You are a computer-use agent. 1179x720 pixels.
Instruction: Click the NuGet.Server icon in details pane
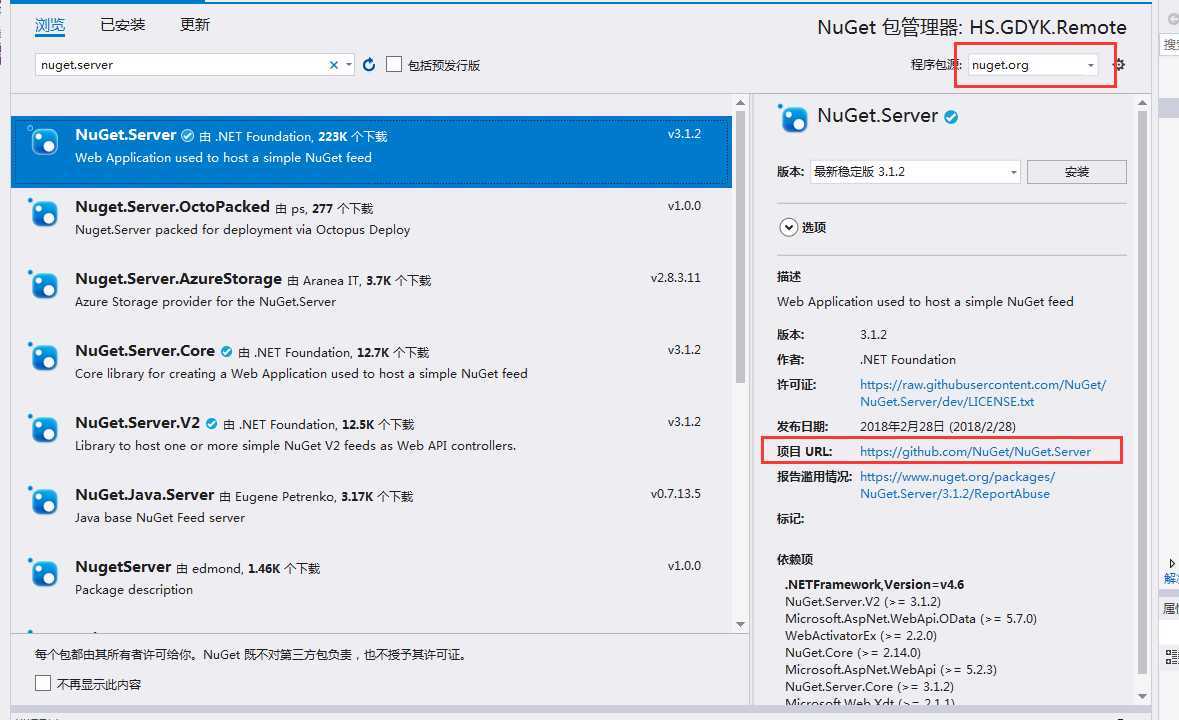[793, 118]
